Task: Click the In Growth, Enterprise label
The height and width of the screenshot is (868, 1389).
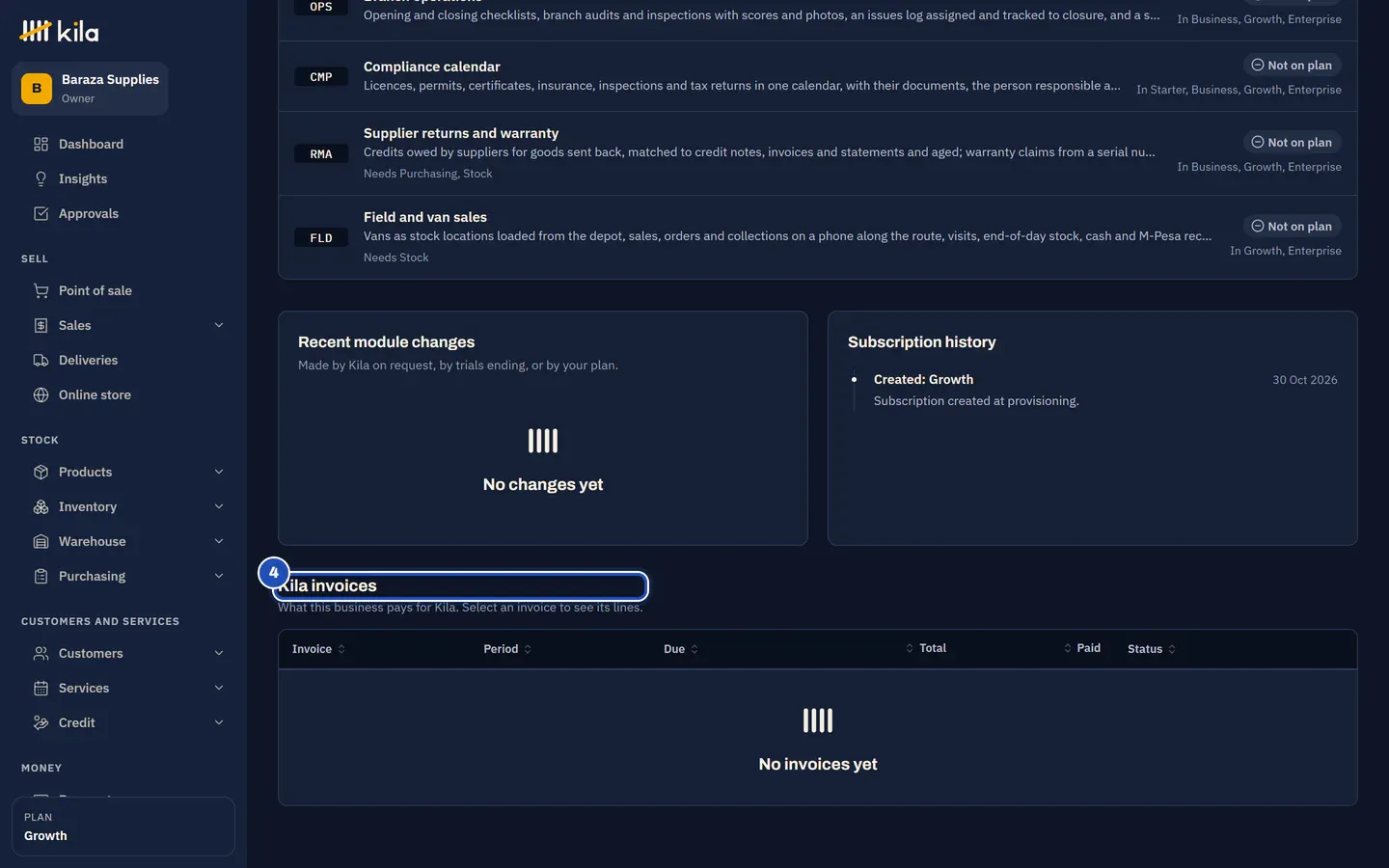Action: tap(1286, 251)
